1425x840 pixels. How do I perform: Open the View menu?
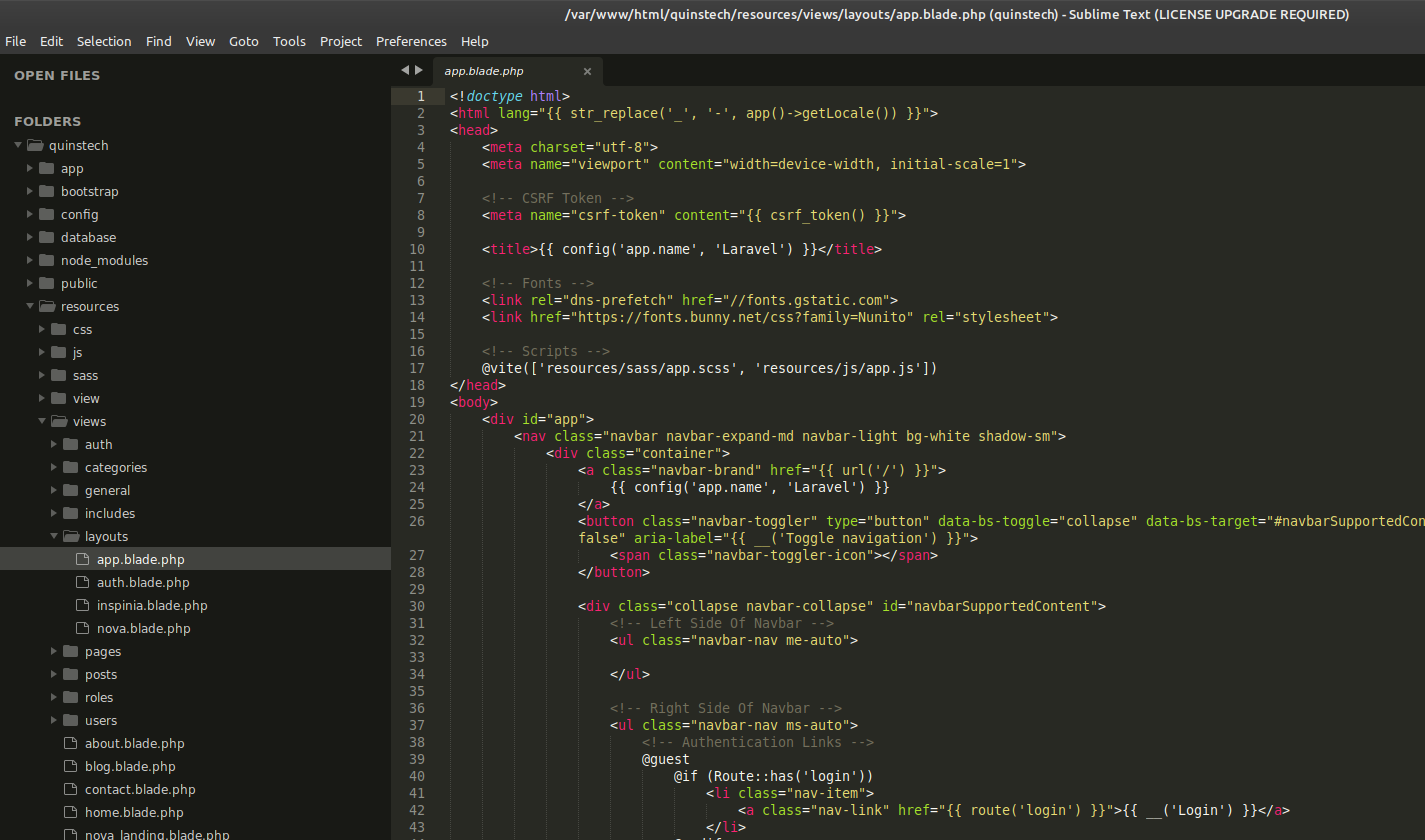coord(200,41)
